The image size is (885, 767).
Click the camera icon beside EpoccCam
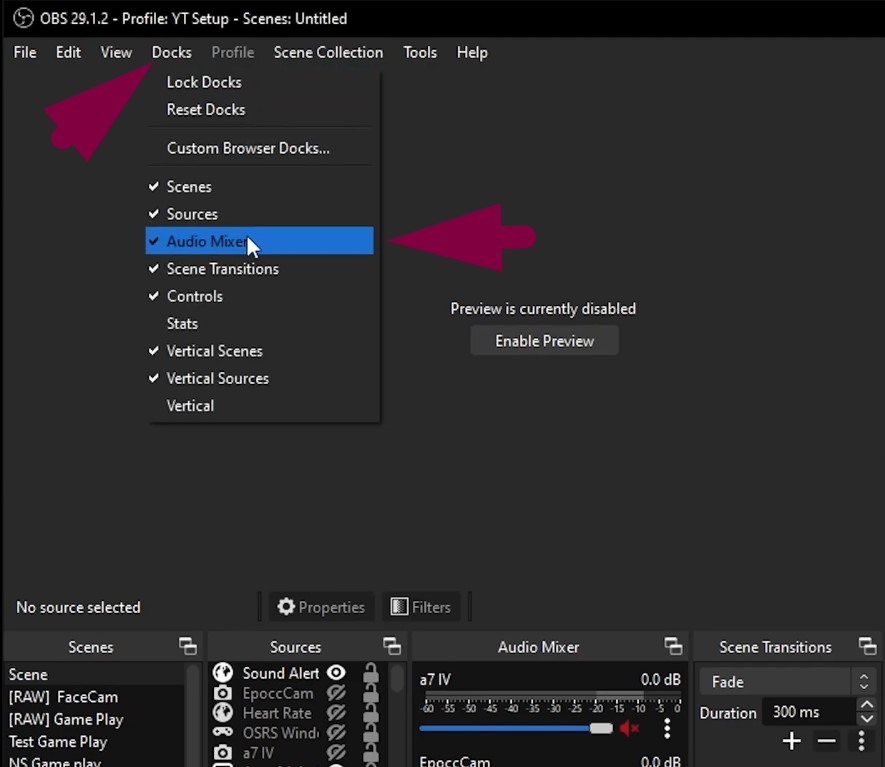click(223, 693)
